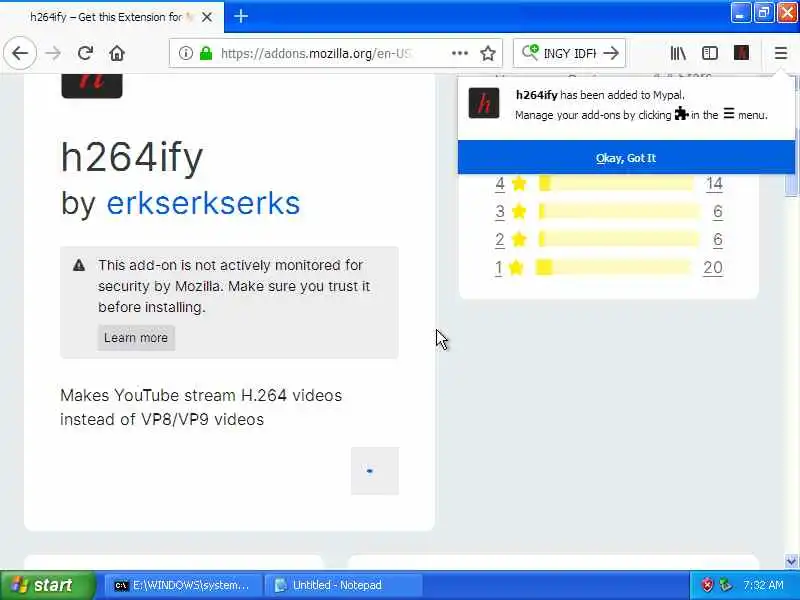800x600 pixels.
Task: Open the Library bookshelf icon
Action: point(678,53)
